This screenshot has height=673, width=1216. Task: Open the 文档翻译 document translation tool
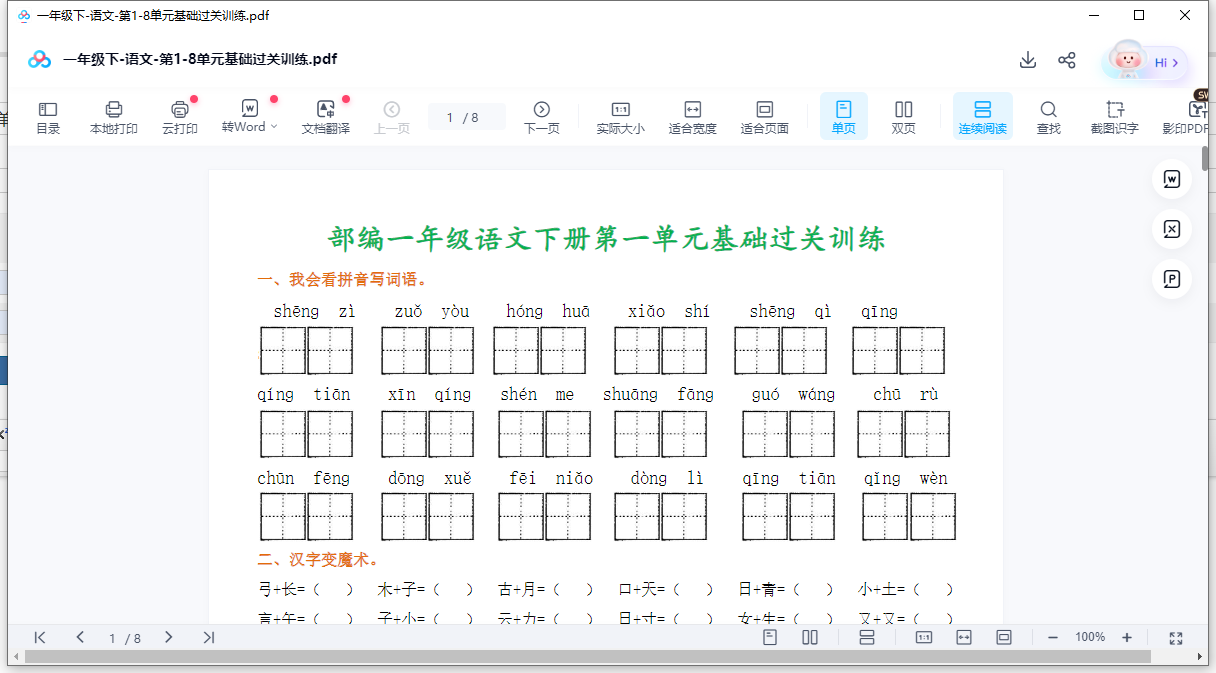326,117
